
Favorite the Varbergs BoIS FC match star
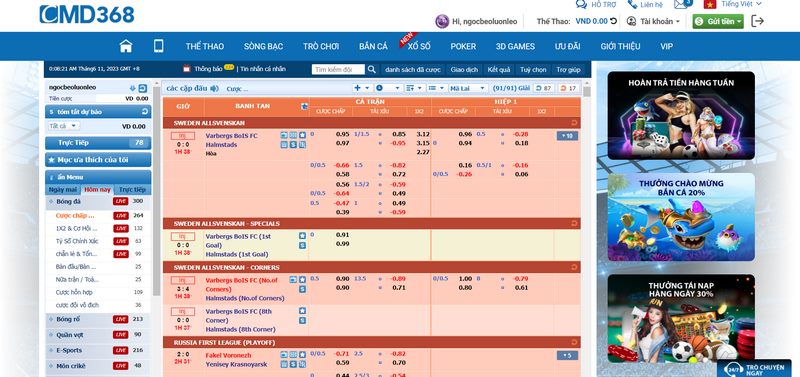tap(303, 135)
